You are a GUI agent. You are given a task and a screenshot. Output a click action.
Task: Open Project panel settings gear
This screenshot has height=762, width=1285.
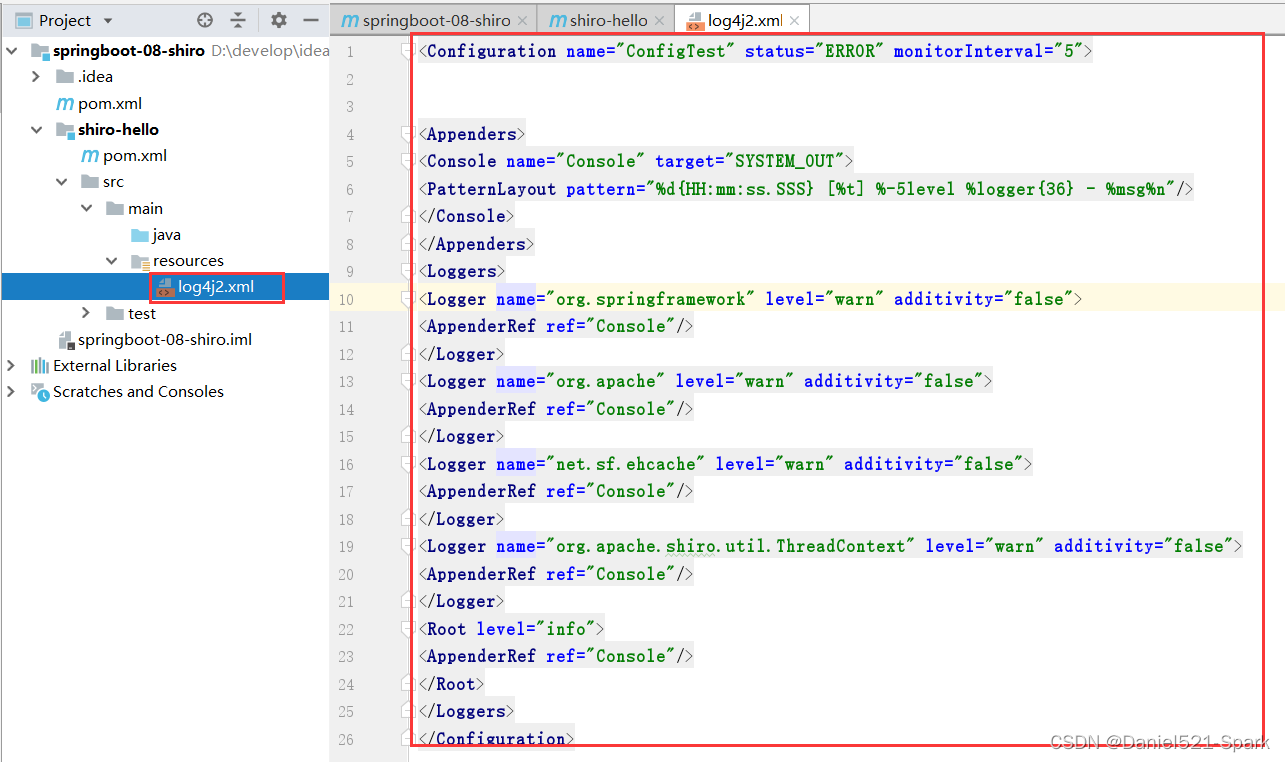[x=279, y=20]
